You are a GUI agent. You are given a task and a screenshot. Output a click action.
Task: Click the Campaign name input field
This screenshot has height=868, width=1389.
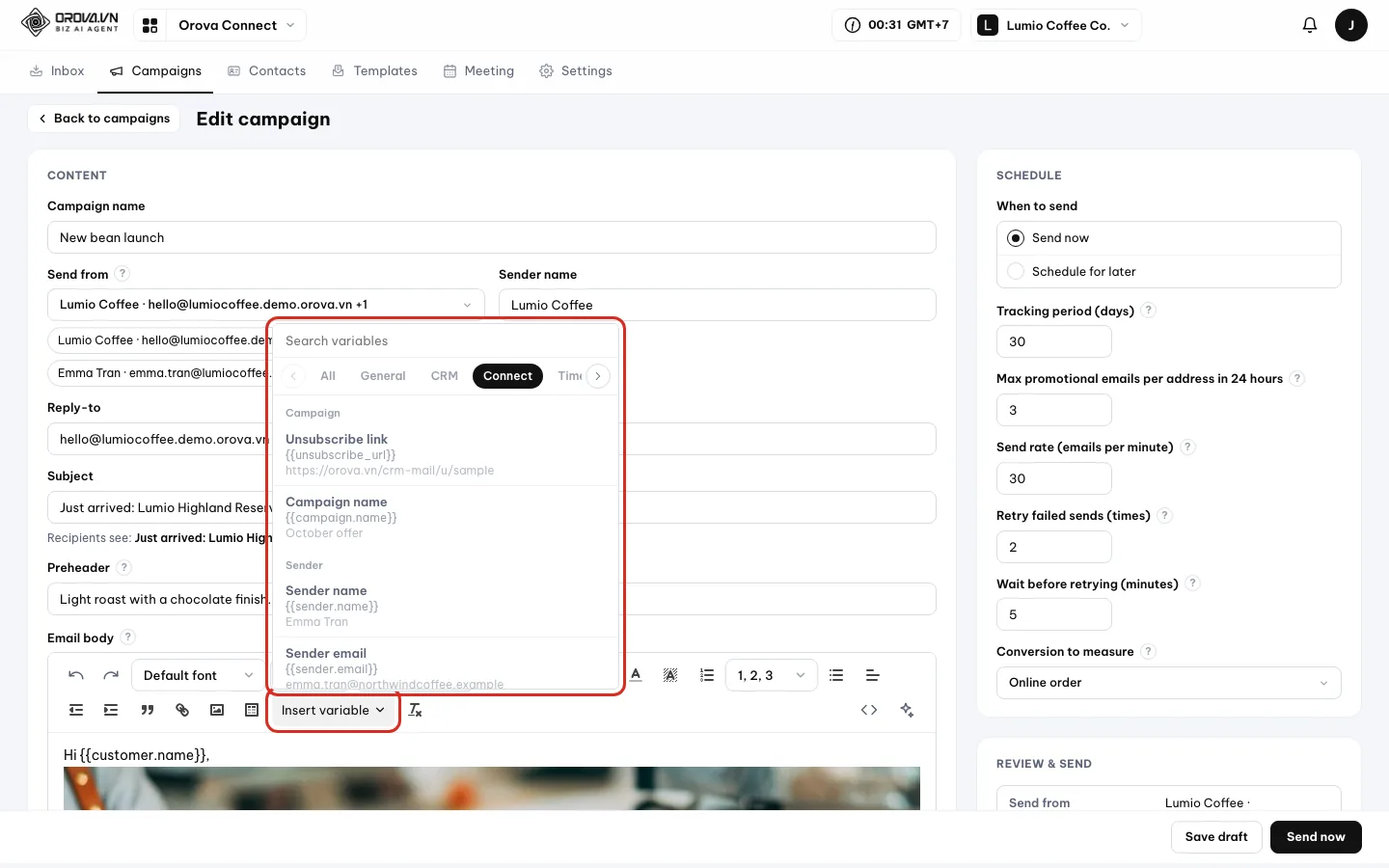click(491, 238)
